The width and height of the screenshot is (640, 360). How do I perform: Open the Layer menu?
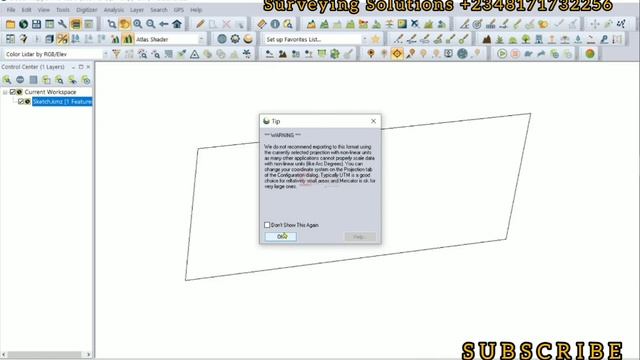(137, 10)
